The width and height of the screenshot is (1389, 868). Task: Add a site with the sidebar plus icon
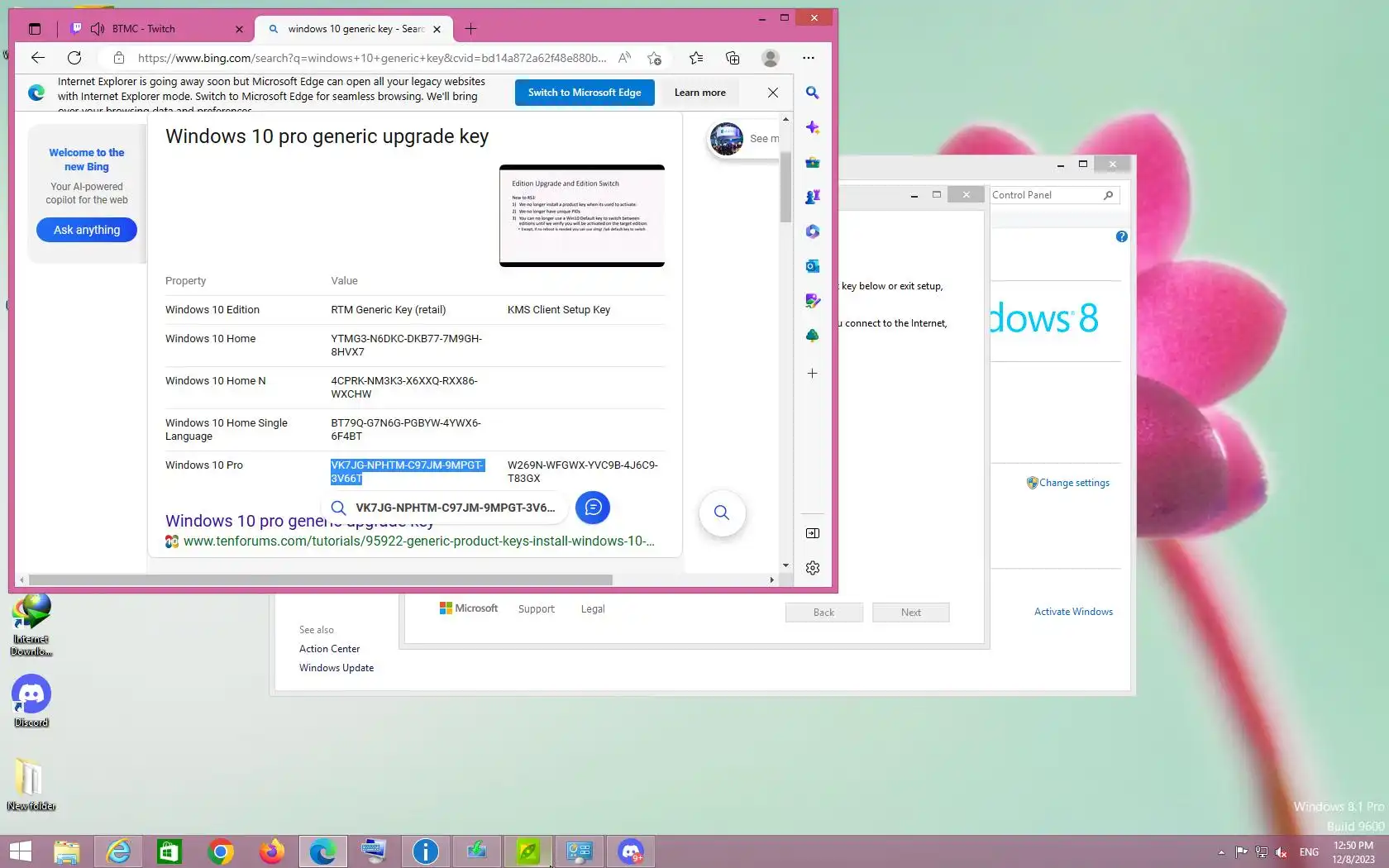point(813,374)
